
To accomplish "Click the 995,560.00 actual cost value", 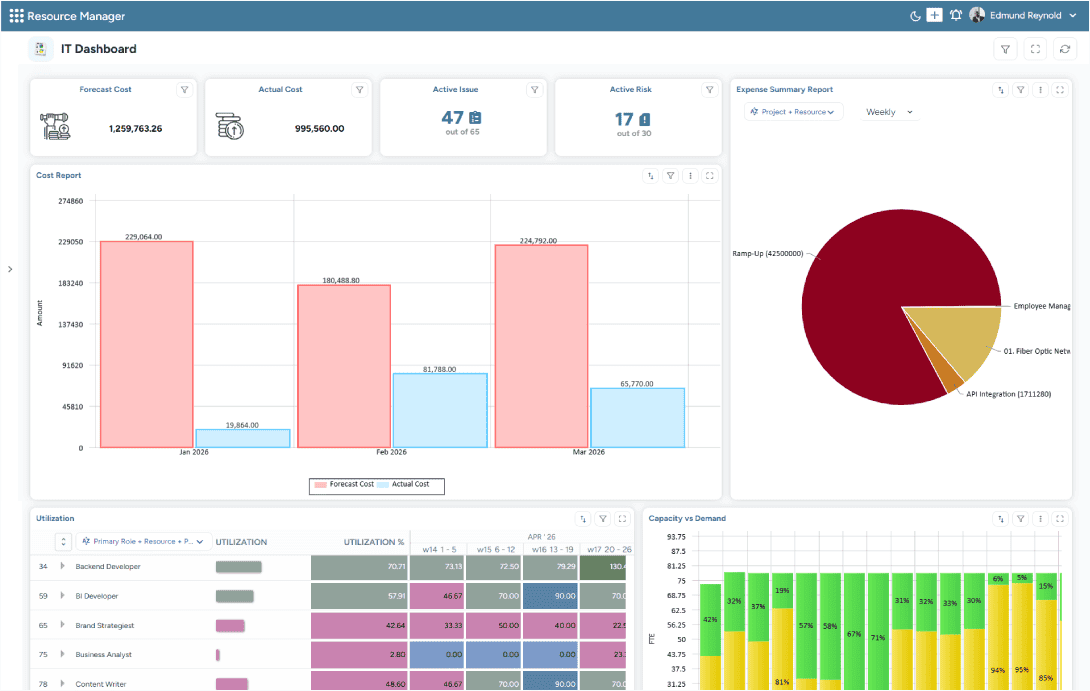I will [x=319, y=129].
